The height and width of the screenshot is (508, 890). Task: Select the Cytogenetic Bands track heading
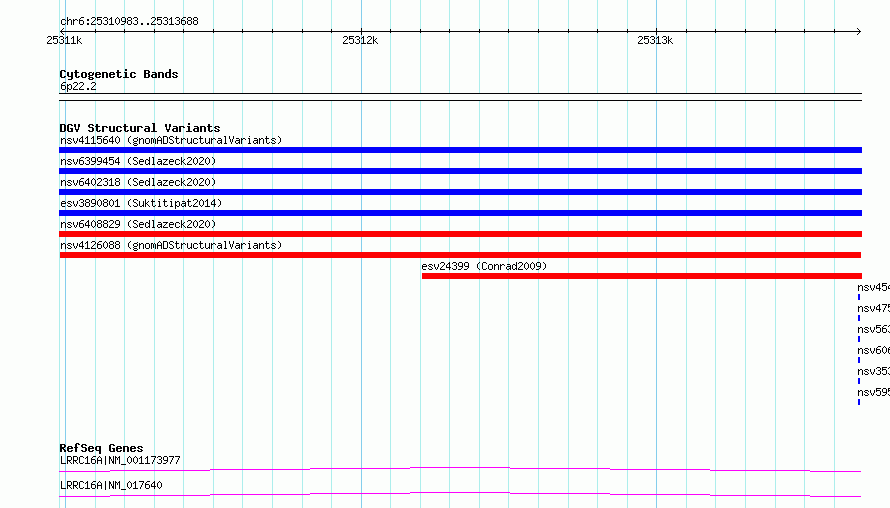pos(119,74)
